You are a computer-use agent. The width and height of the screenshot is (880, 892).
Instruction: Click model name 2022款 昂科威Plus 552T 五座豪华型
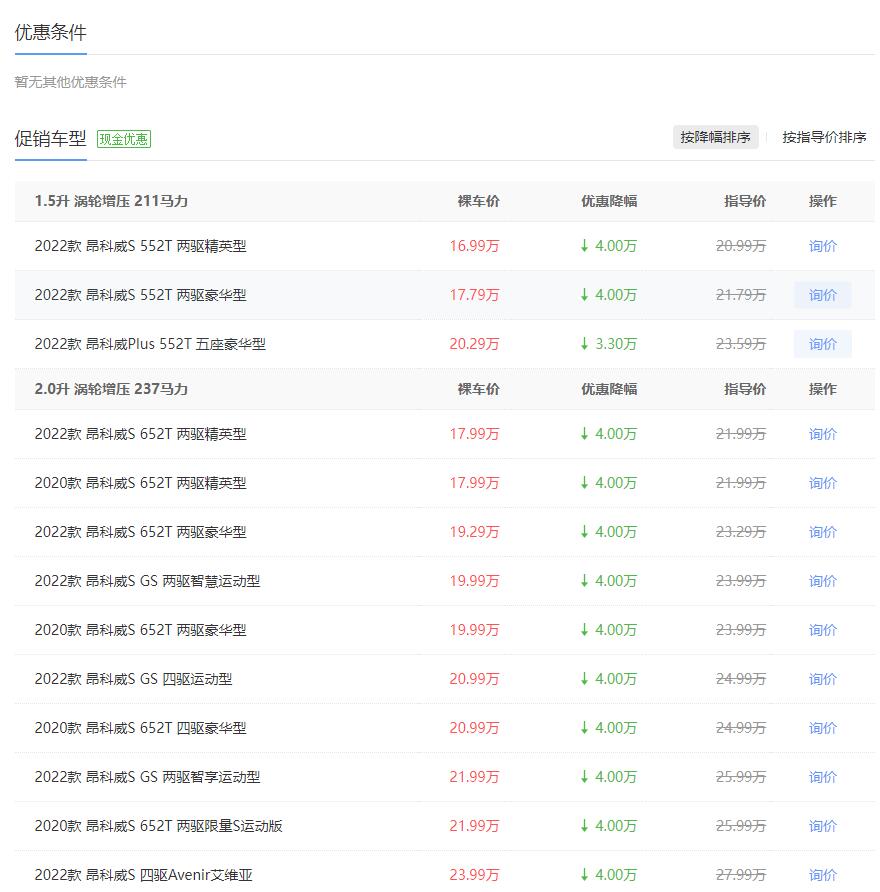150,344
